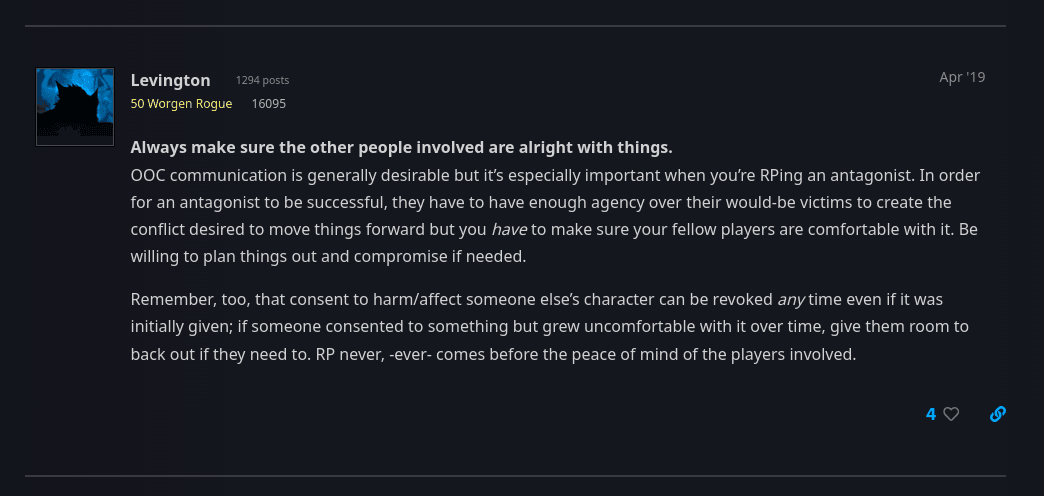Click the horizontal divider below the post
Screen dimensions: 1044x496
515,476
